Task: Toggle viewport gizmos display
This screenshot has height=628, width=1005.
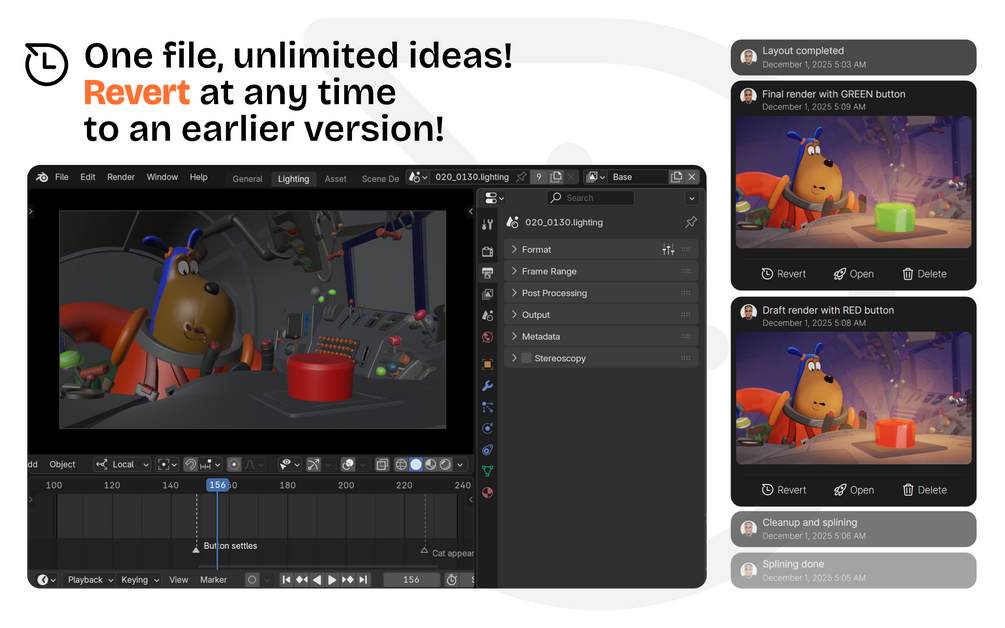Action: coord(313,465)
